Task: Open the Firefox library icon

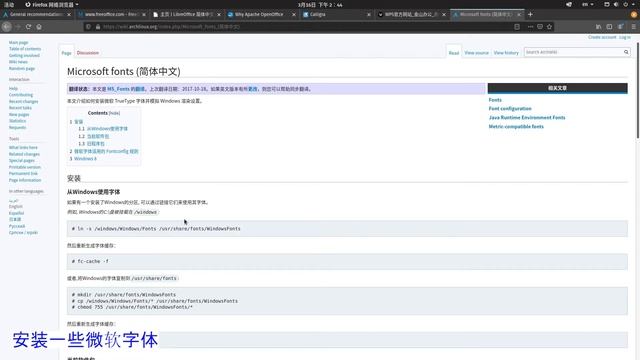Action: click(x=598, y=27)
